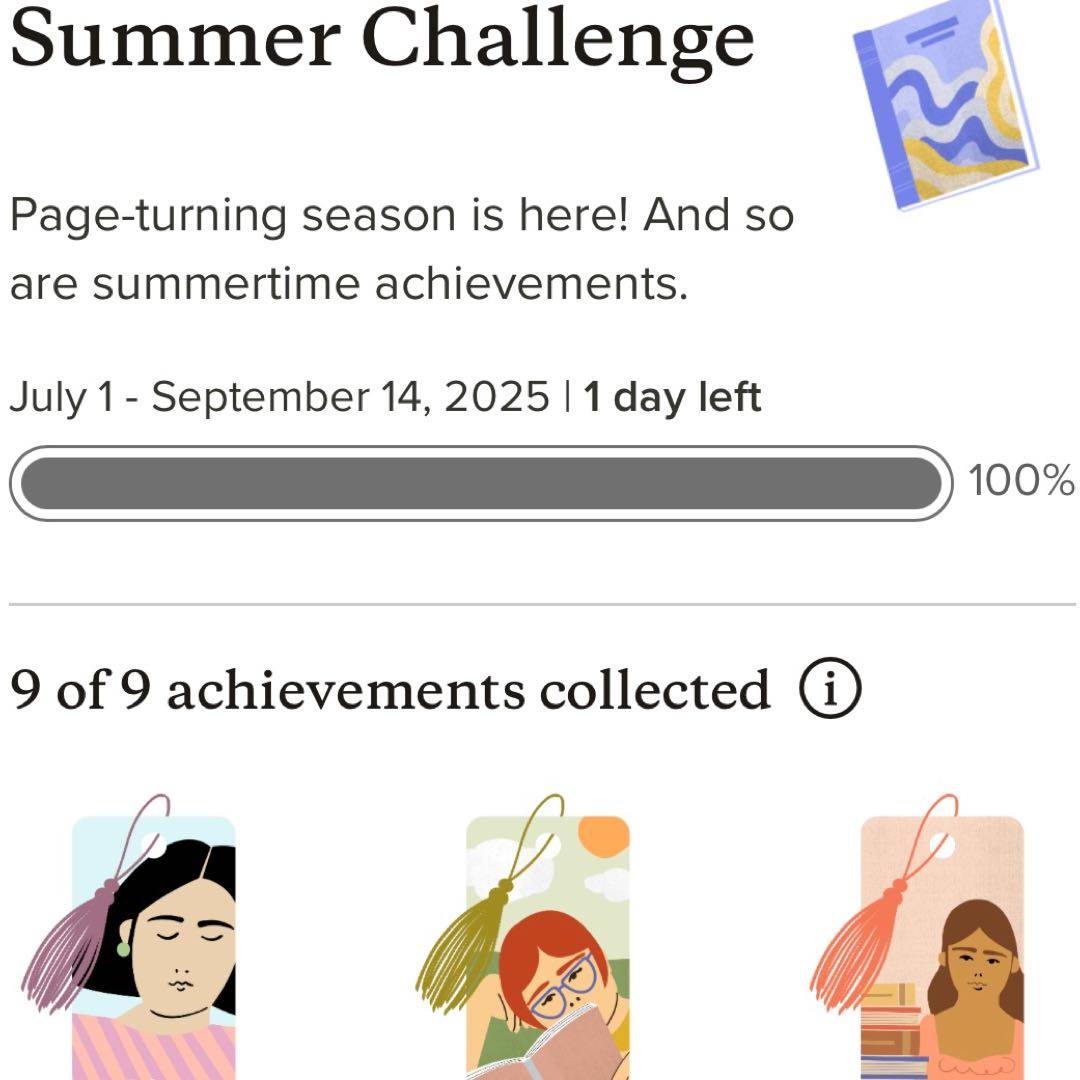The image size is (1080, 1080).
Task: Select the purple tassel on first bookmark
Action: pyautogui.click(x=74, y=944)
